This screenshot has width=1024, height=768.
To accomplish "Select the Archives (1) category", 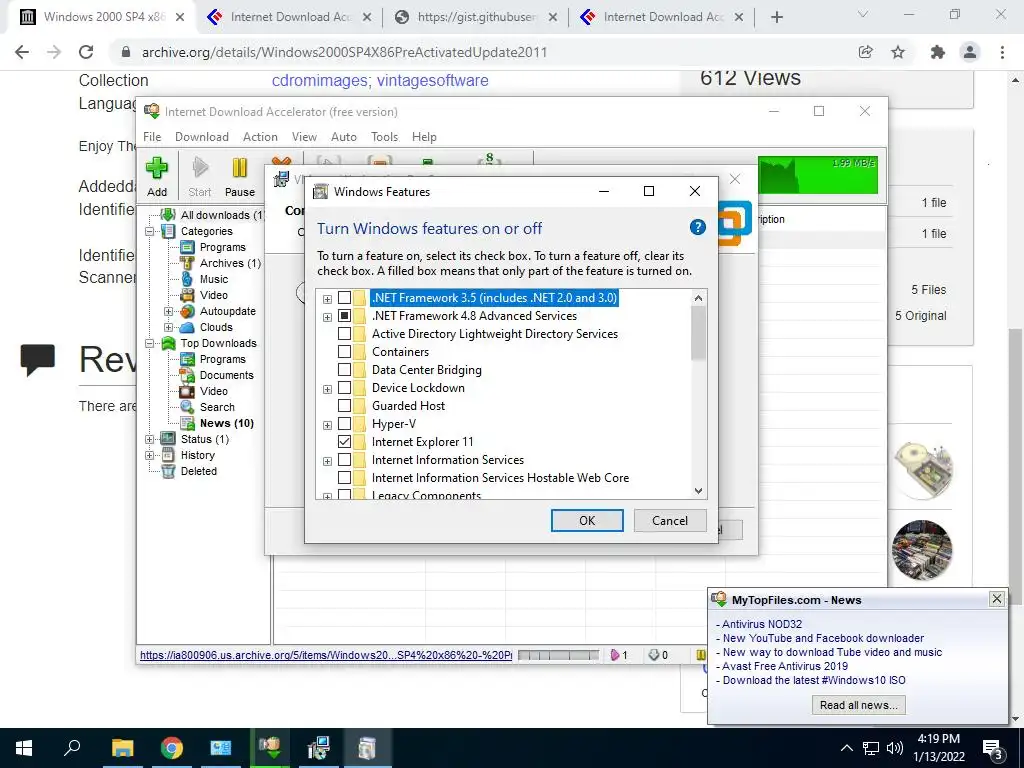I will pos(230,263).
